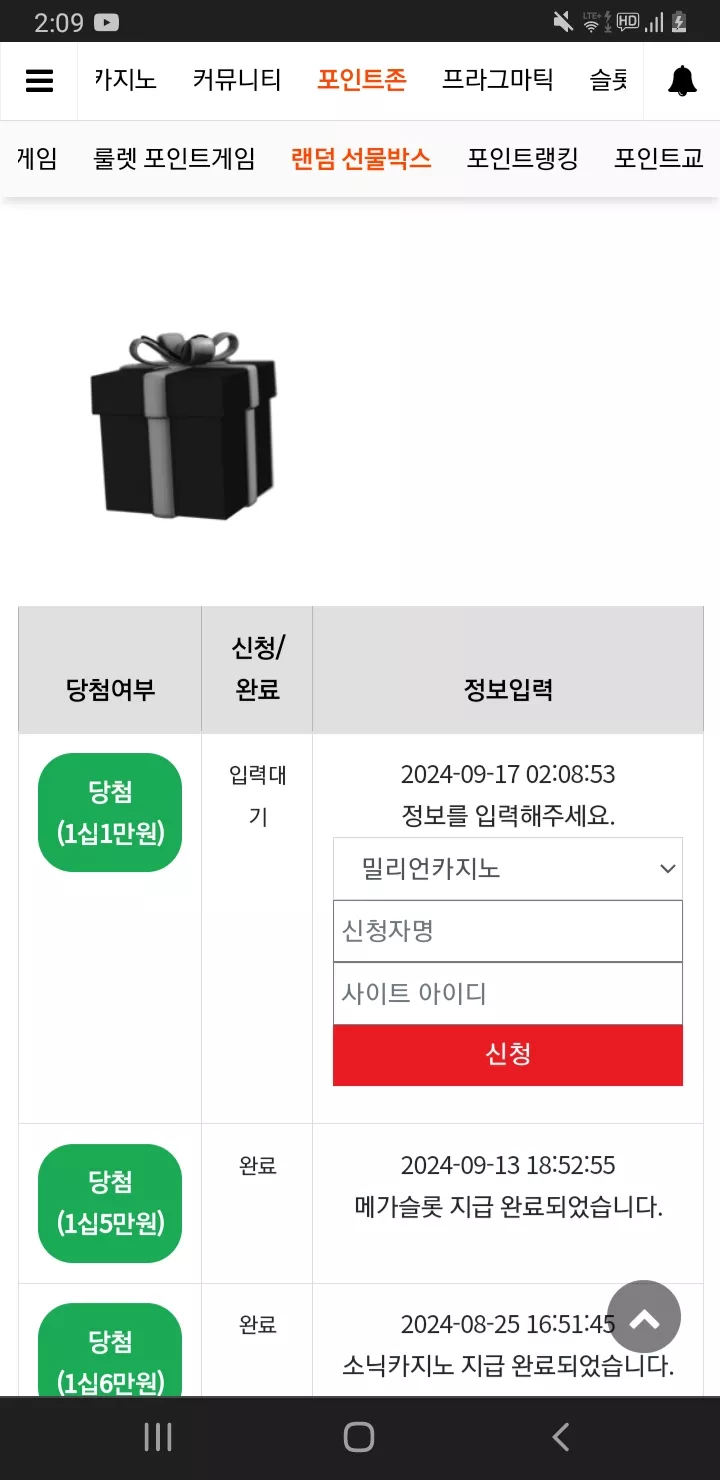Open the 커뮤니티 menu item
Screen dimensions: 720x1480
point(237,80)
